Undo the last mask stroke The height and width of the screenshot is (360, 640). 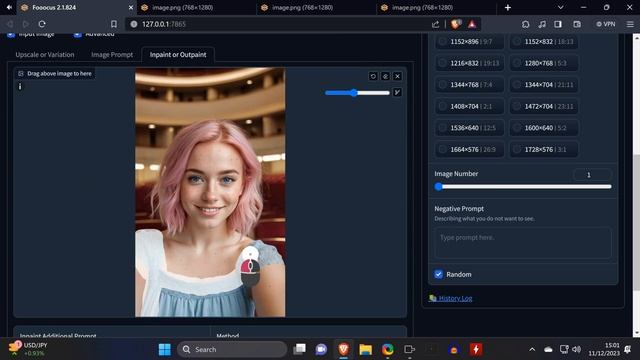(x=373, y=76)
